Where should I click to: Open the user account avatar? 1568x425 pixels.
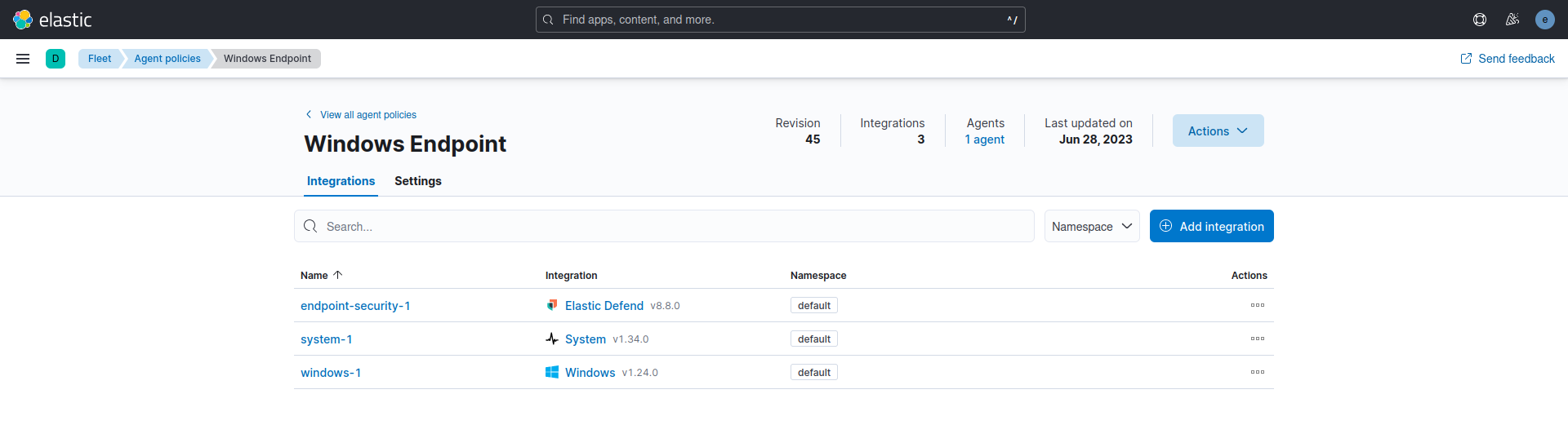click(1545, 20)
